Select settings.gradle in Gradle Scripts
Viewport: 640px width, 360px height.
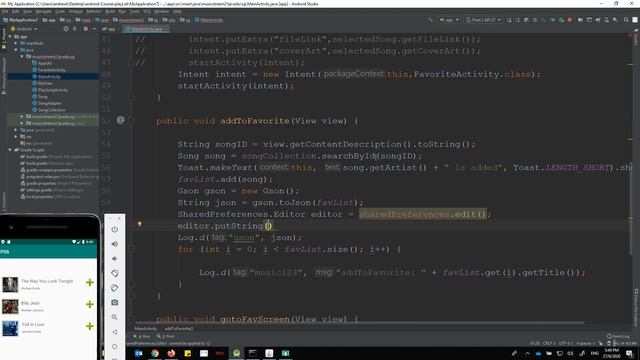pyautogui.click(x=39, y=190)
